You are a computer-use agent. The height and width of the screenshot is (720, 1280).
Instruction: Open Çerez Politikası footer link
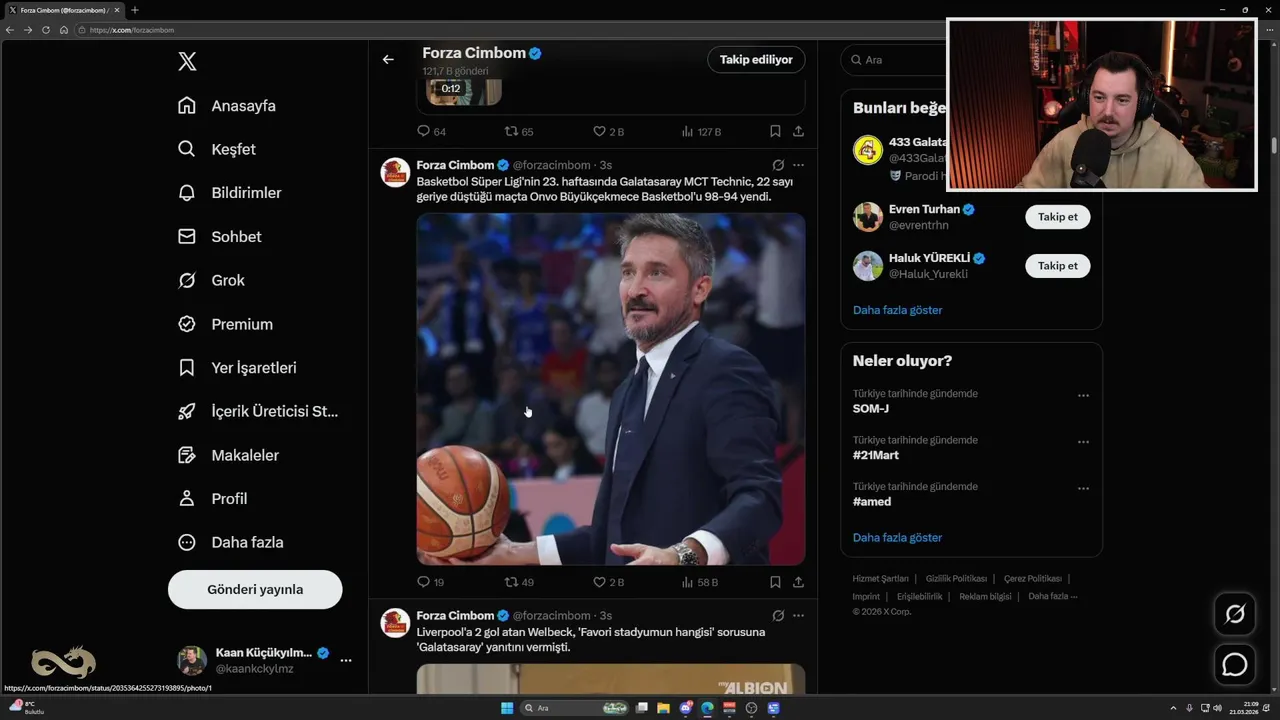(x=1032, y=579)
